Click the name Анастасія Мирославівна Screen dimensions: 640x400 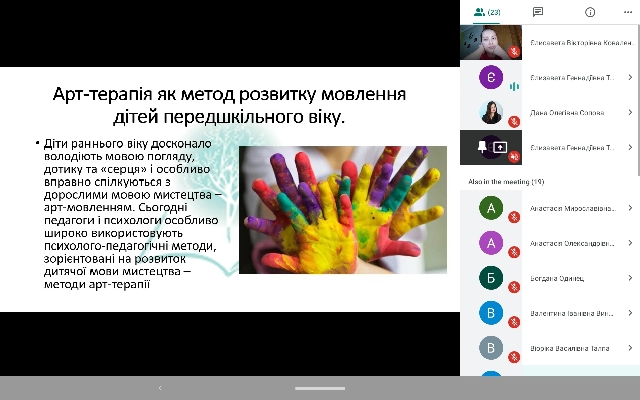(x=573, y=209)
